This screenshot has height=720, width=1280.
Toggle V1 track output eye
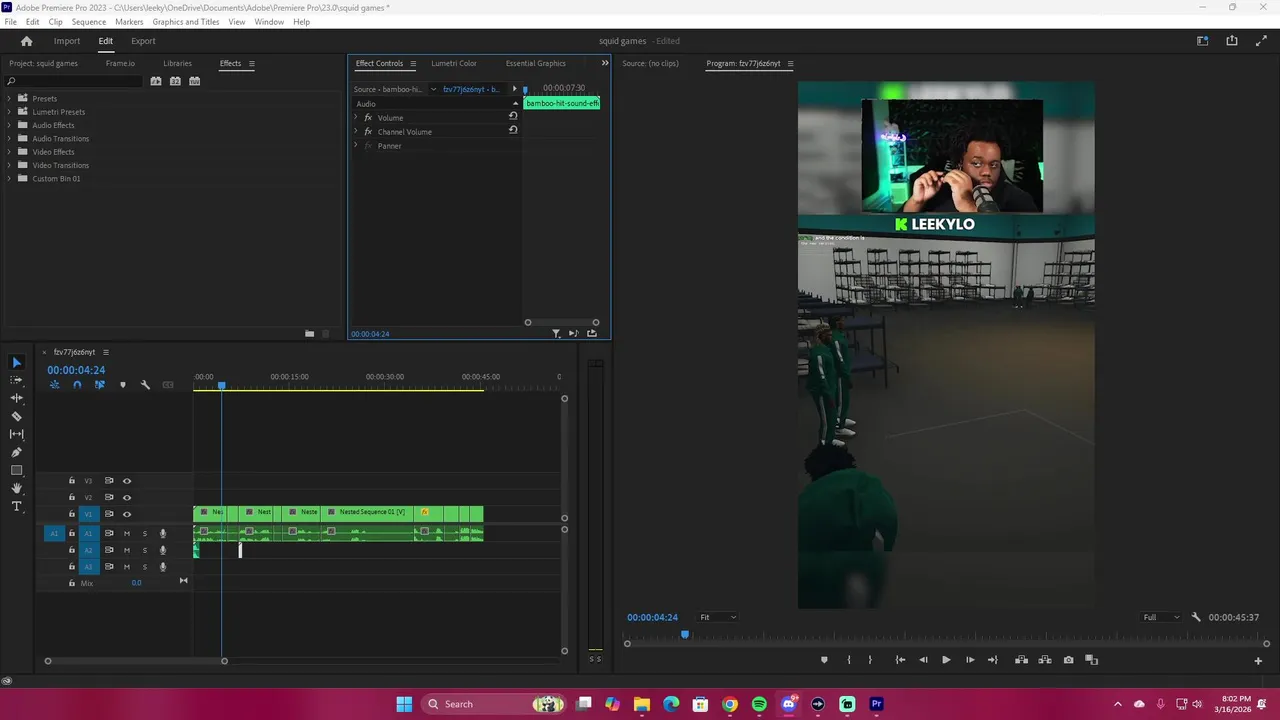(126, 514)
